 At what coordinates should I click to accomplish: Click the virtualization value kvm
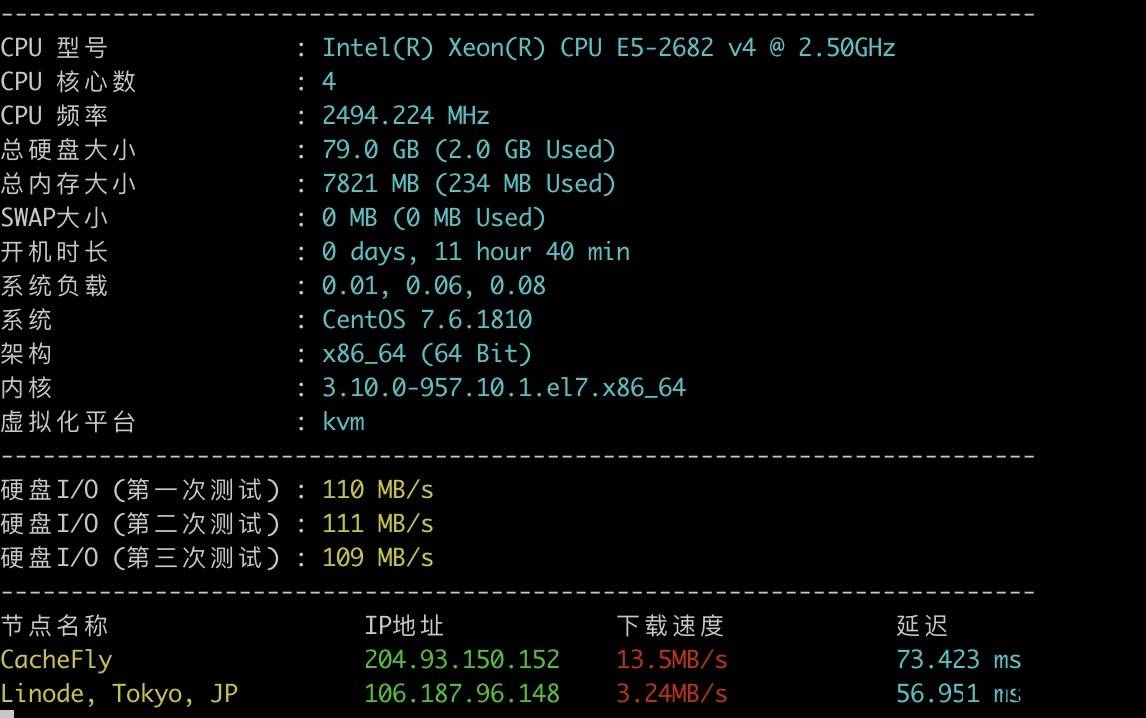(344, 422)
